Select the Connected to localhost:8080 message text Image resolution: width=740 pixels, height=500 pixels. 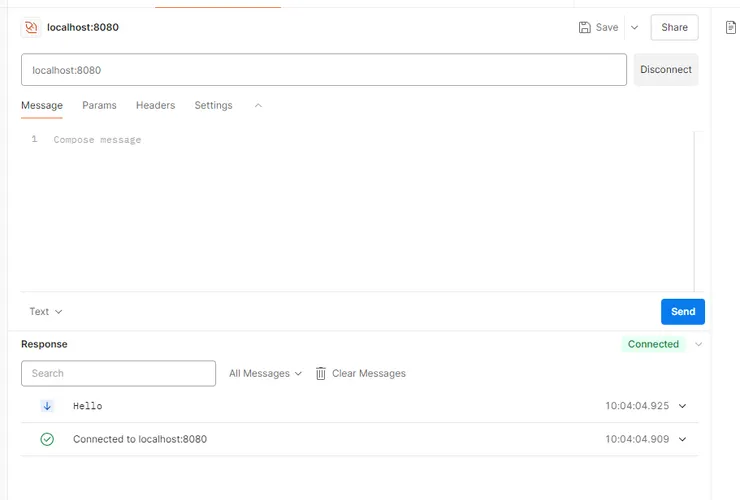point(140,440)
